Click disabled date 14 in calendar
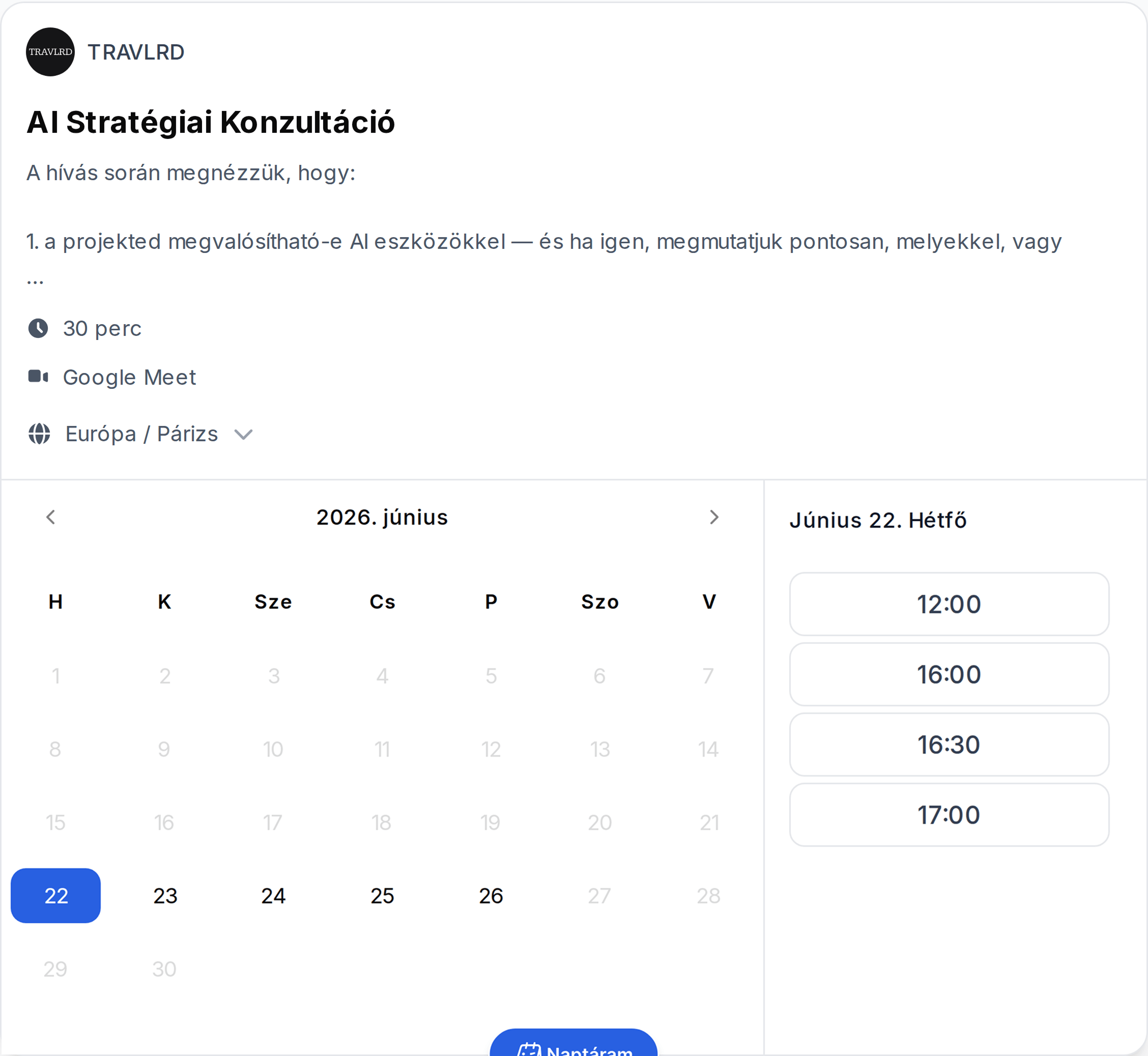 tap(708, 749)
